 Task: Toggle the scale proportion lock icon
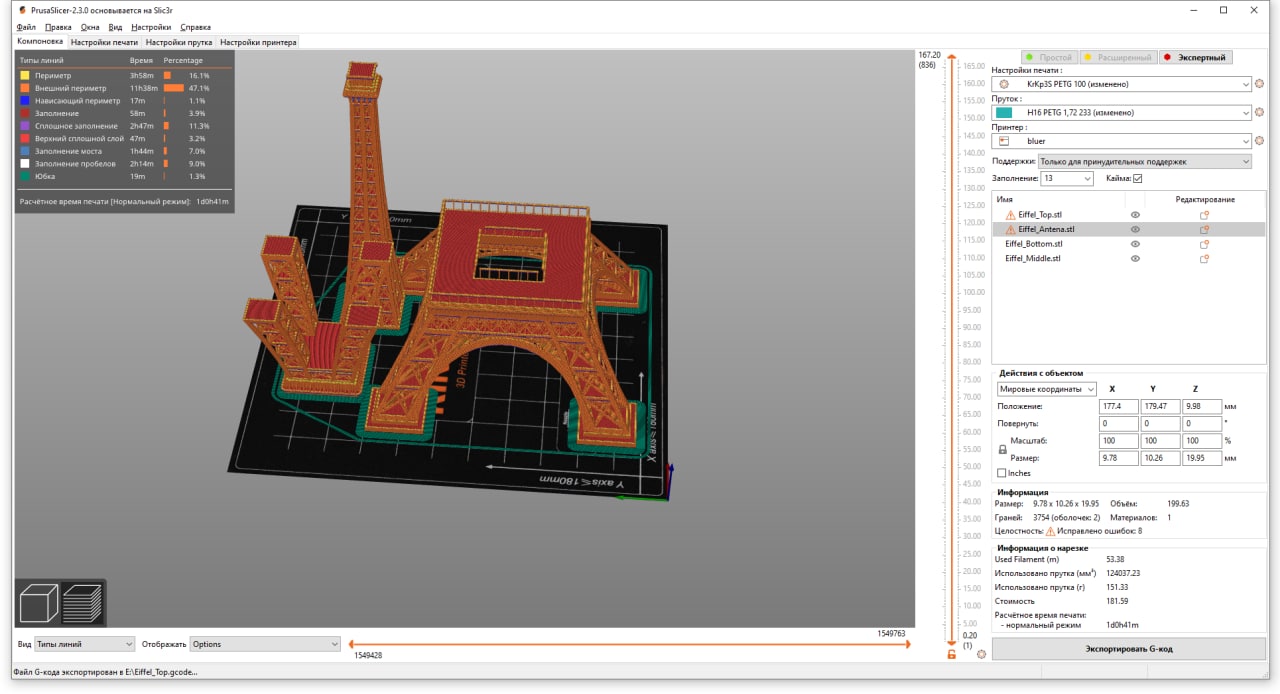click(x=1003, y=450)
